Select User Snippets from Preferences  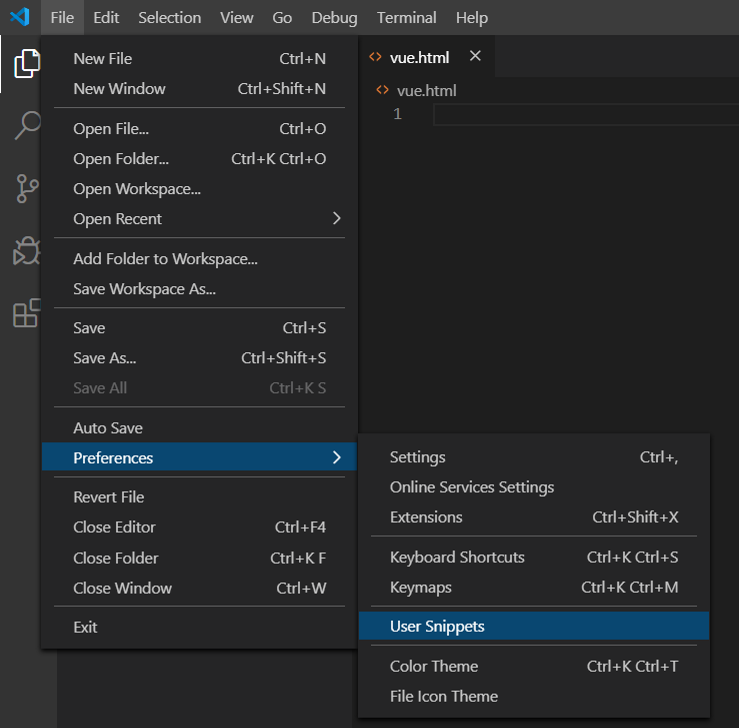[x=437, y=626]
